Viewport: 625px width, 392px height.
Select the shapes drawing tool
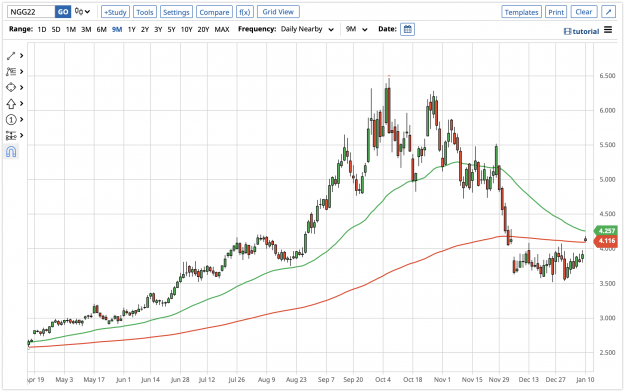(11, 87)
